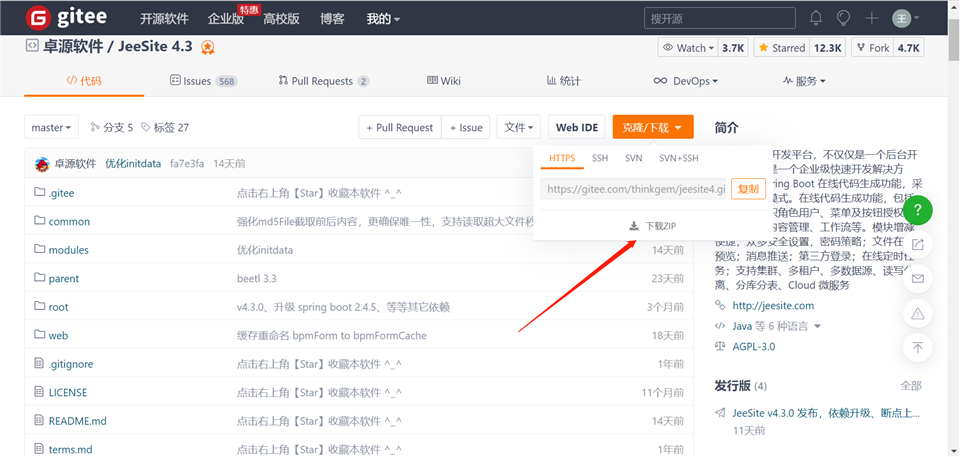
Task: Open the 博客 header link
Action: click(332, 19)
